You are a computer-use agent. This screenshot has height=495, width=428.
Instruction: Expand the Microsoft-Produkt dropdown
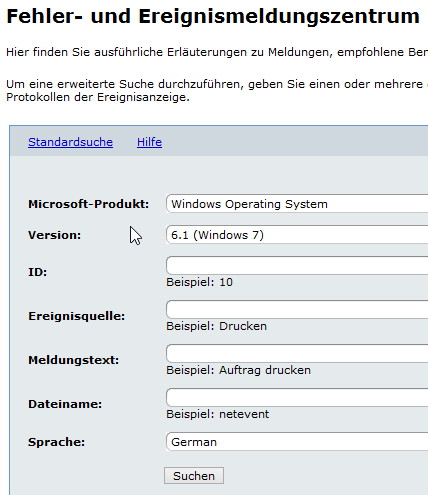[297, 204]
